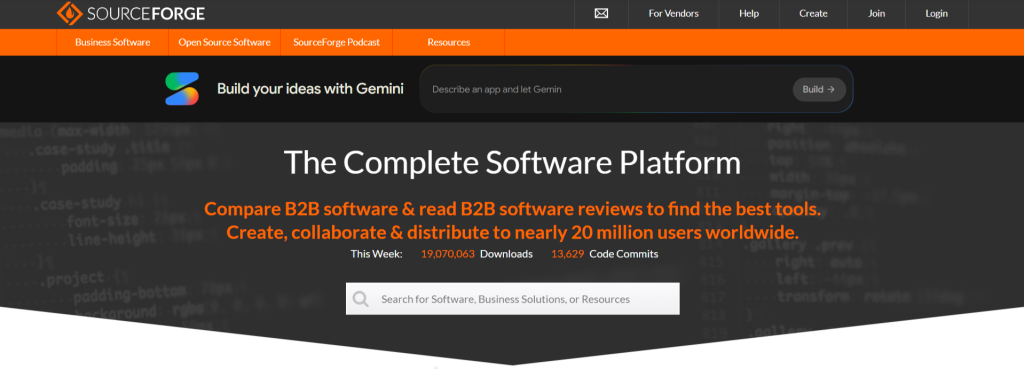The image size is (1024, 369).
Task: Click the Code Commits label
Action: point(624,254)
